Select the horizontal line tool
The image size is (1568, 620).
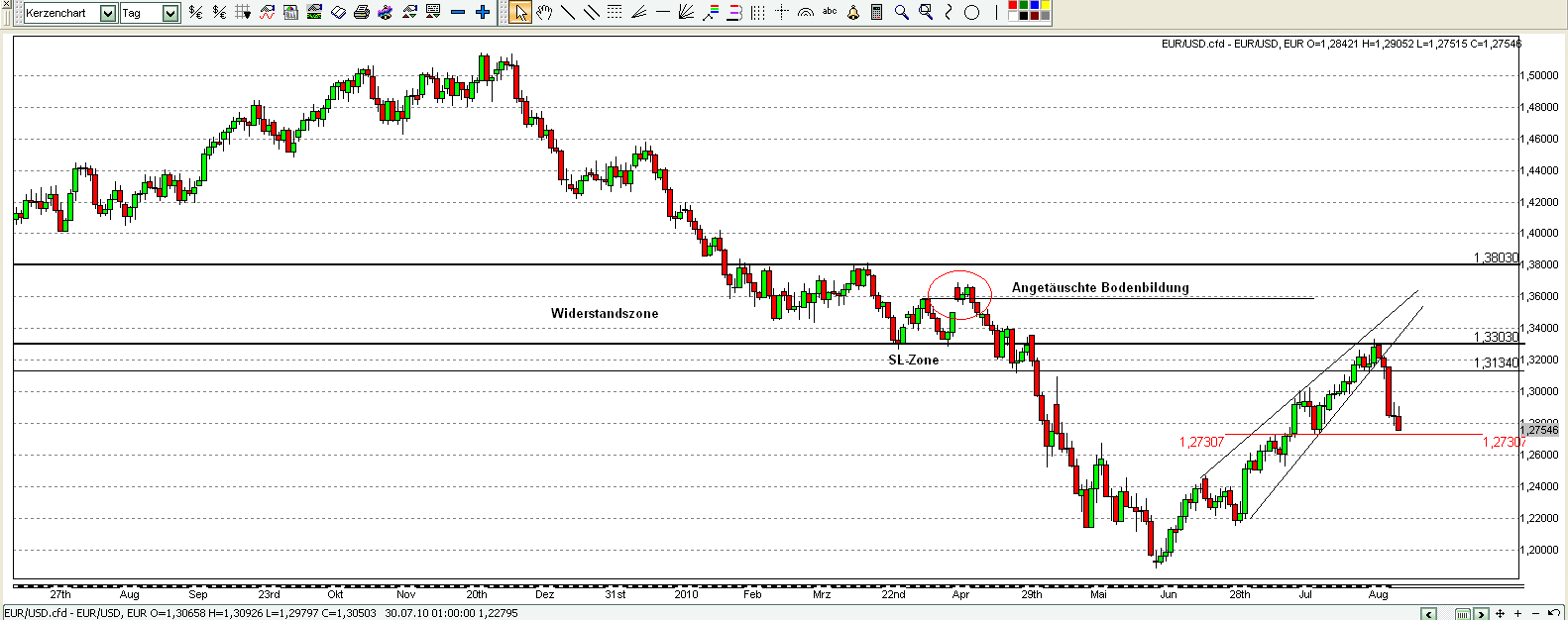(x=662, y=13)
